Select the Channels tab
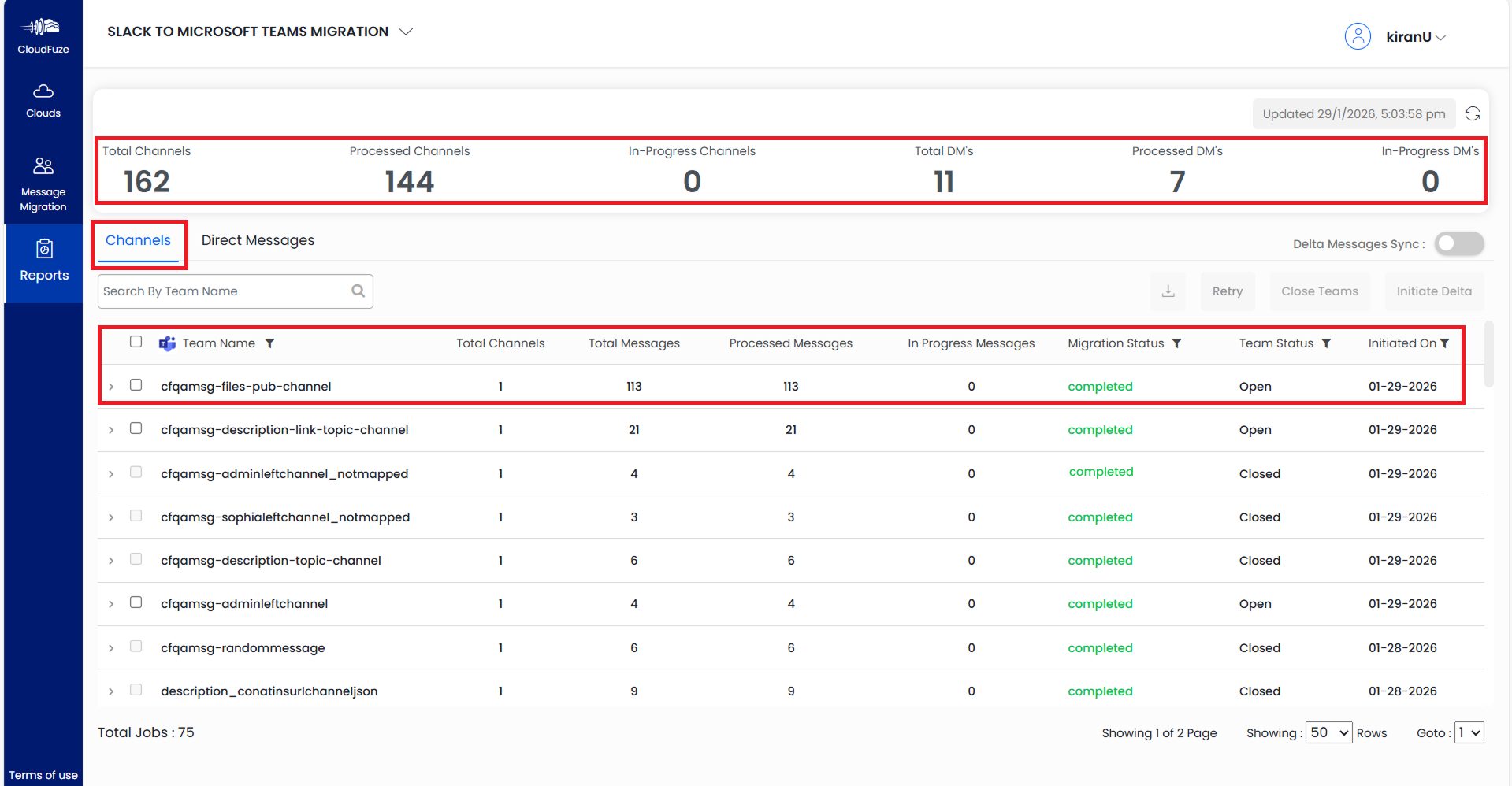1512x786 pixels. pyautogui.click(x=138, y=240)
